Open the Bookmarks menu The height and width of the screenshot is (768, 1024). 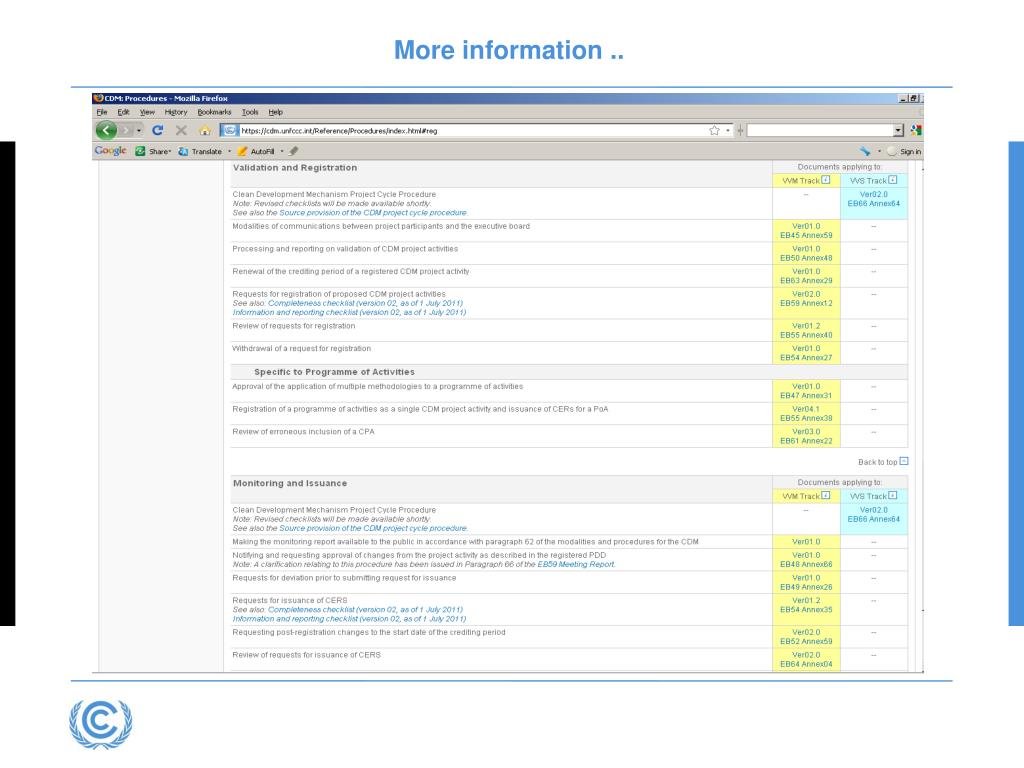point(214,112)
